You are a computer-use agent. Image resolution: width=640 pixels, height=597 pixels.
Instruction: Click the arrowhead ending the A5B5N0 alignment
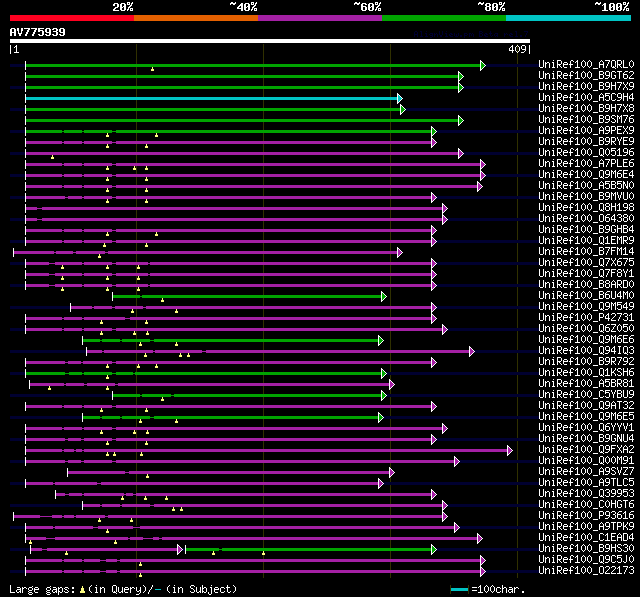(x=480, y=186)
